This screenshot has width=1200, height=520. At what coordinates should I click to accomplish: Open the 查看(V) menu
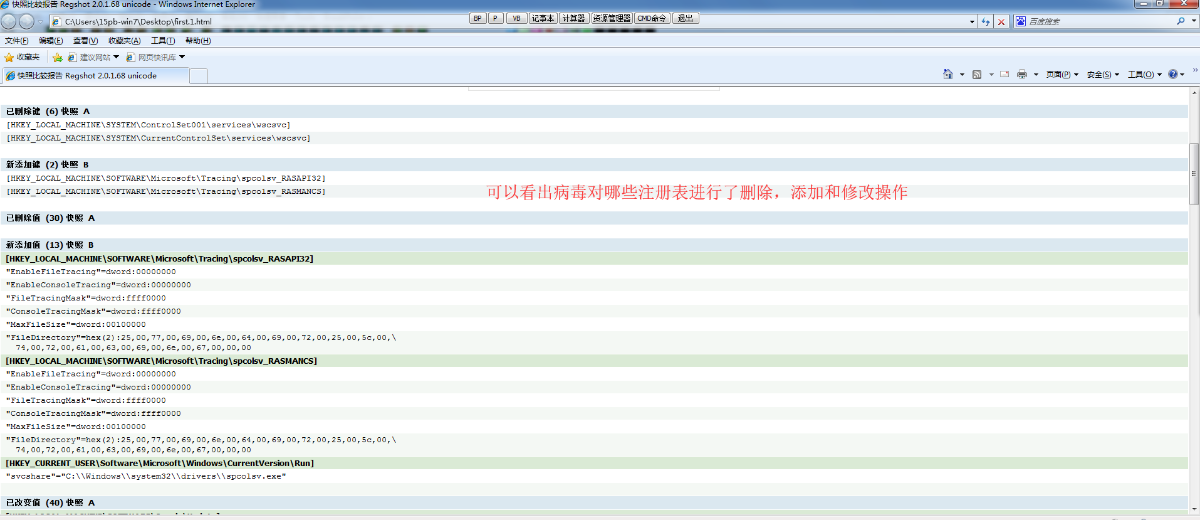(x=85, y=41)
